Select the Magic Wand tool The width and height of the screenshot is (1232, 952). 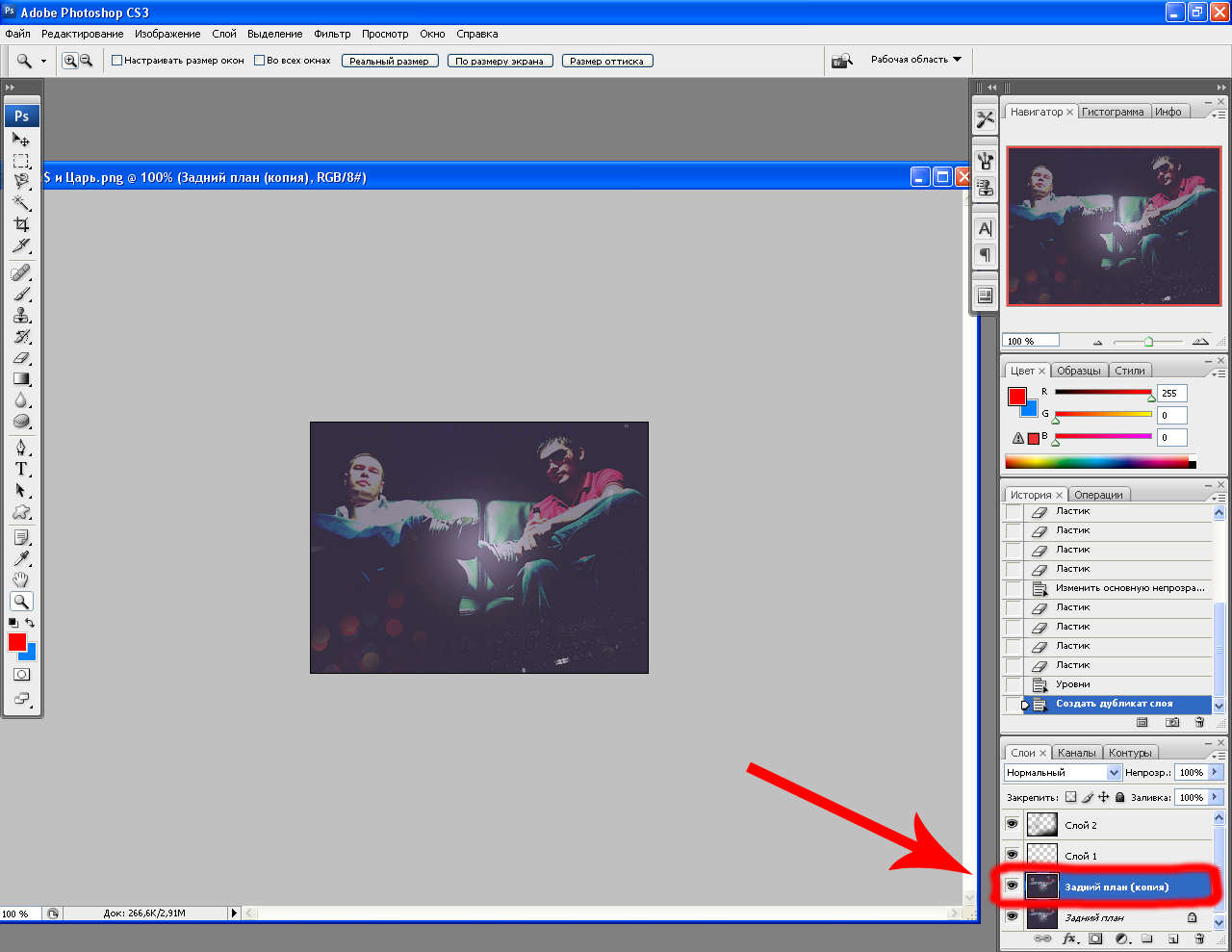[21, 202]
